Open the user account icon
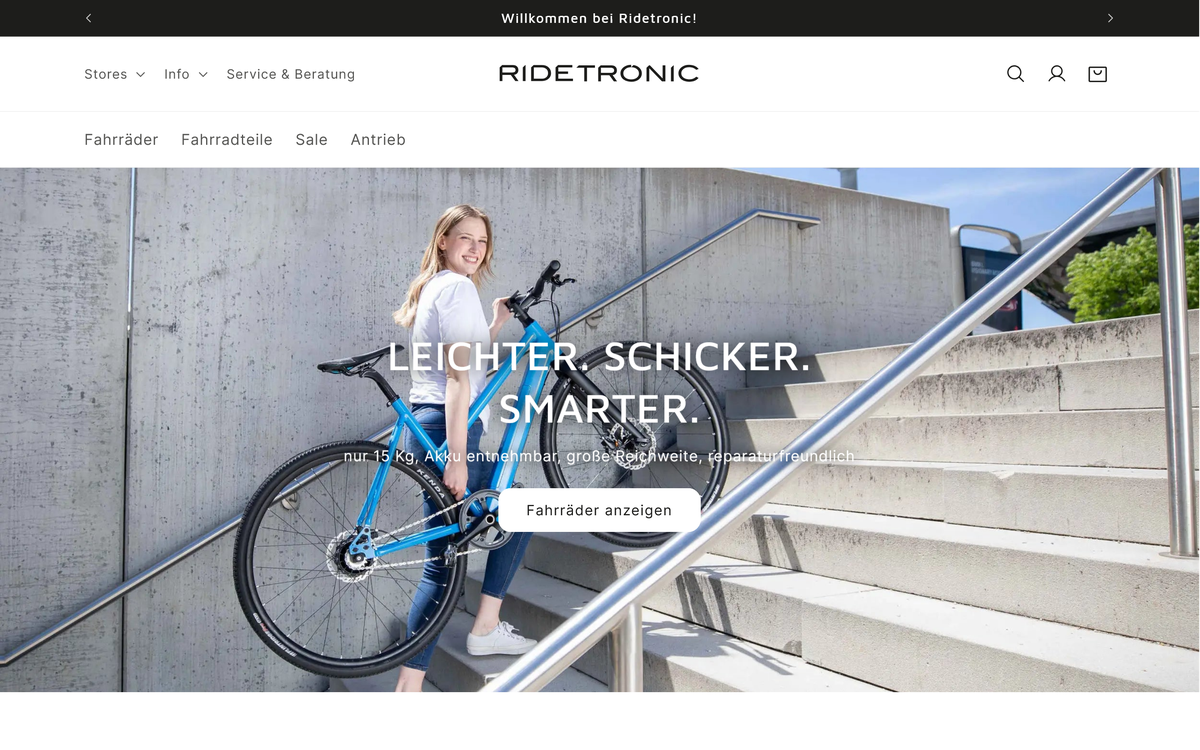Screen dimensions: 1200x750 (x=1056, y=74)
